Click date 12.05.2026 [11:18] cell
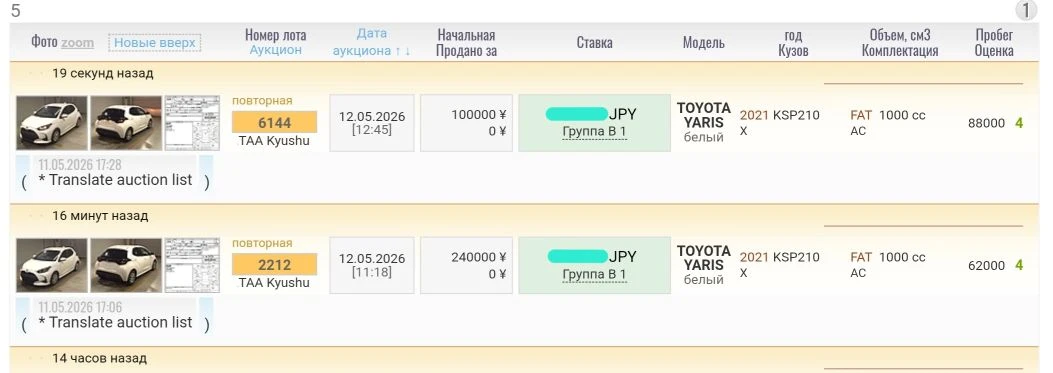 tap(372, 265)
